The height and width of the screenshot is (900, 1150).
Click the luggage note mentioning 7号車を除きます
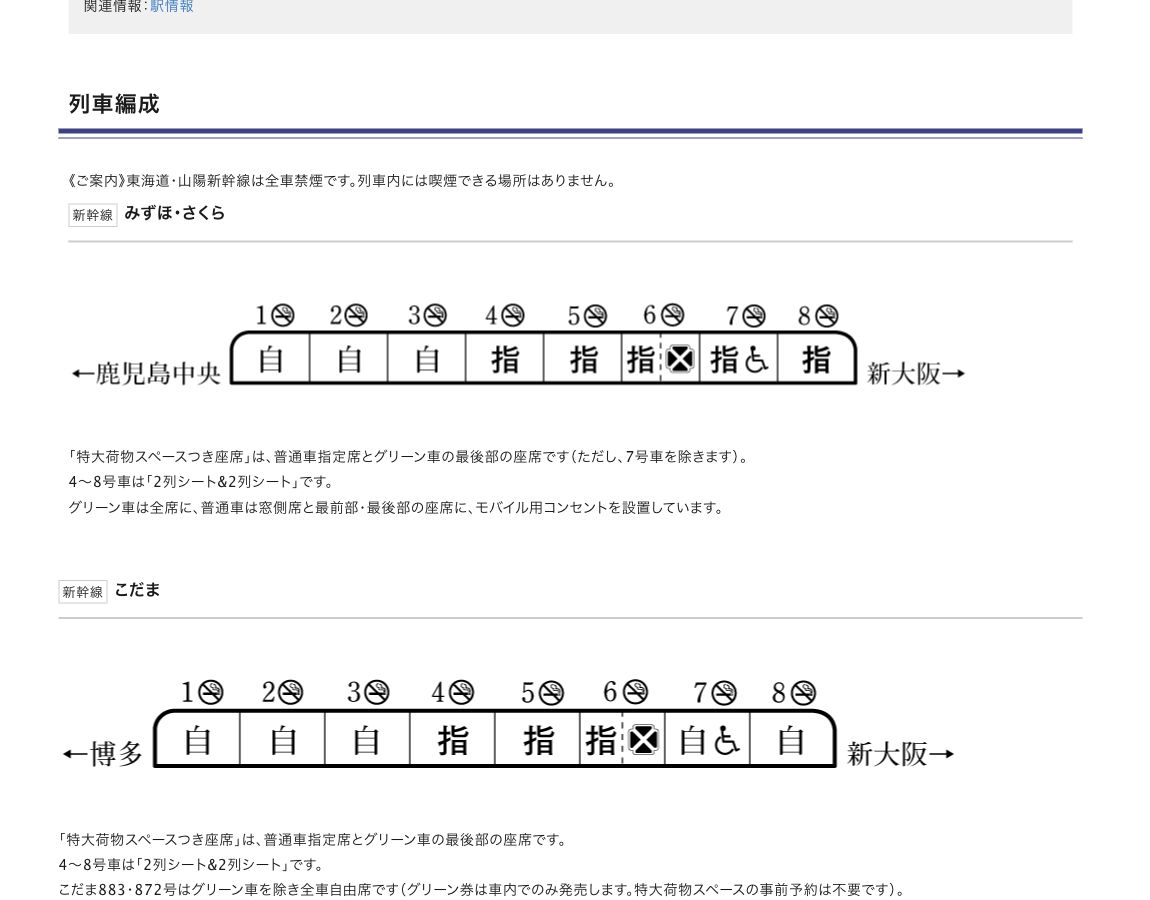coord(410,457)
